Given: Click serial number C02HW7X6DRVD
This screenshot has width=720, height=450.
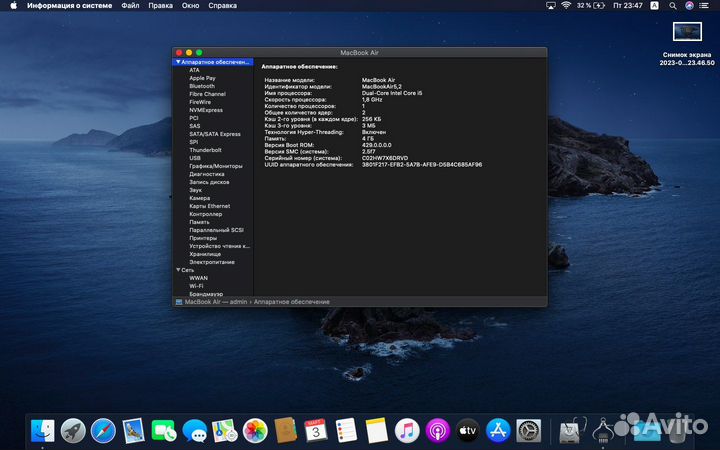Looking at the screenshot, I should coord(385,158).
